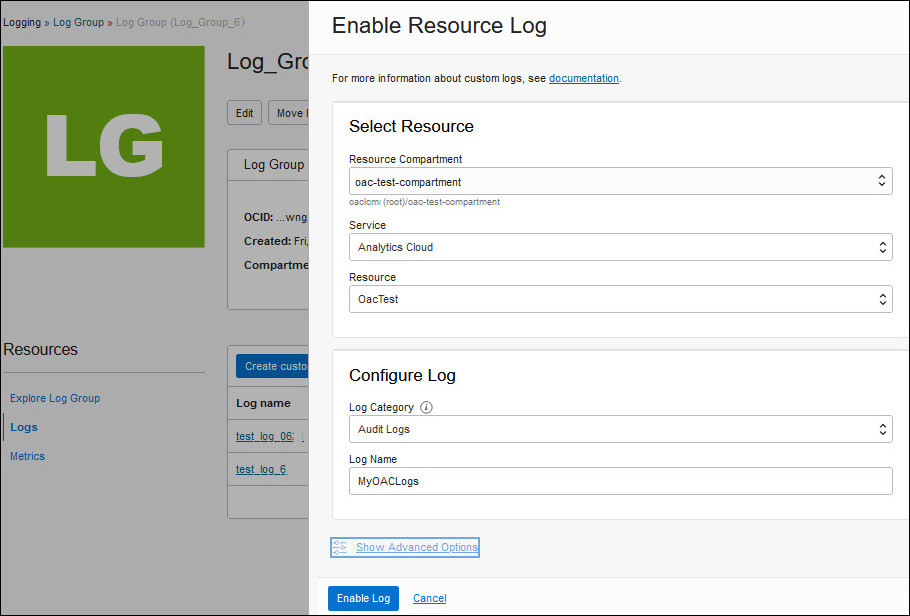Open the Resource dropdown showing OacTest
Image resolution: width=910 pixels, height=616 pixels.
coord(620,298)
